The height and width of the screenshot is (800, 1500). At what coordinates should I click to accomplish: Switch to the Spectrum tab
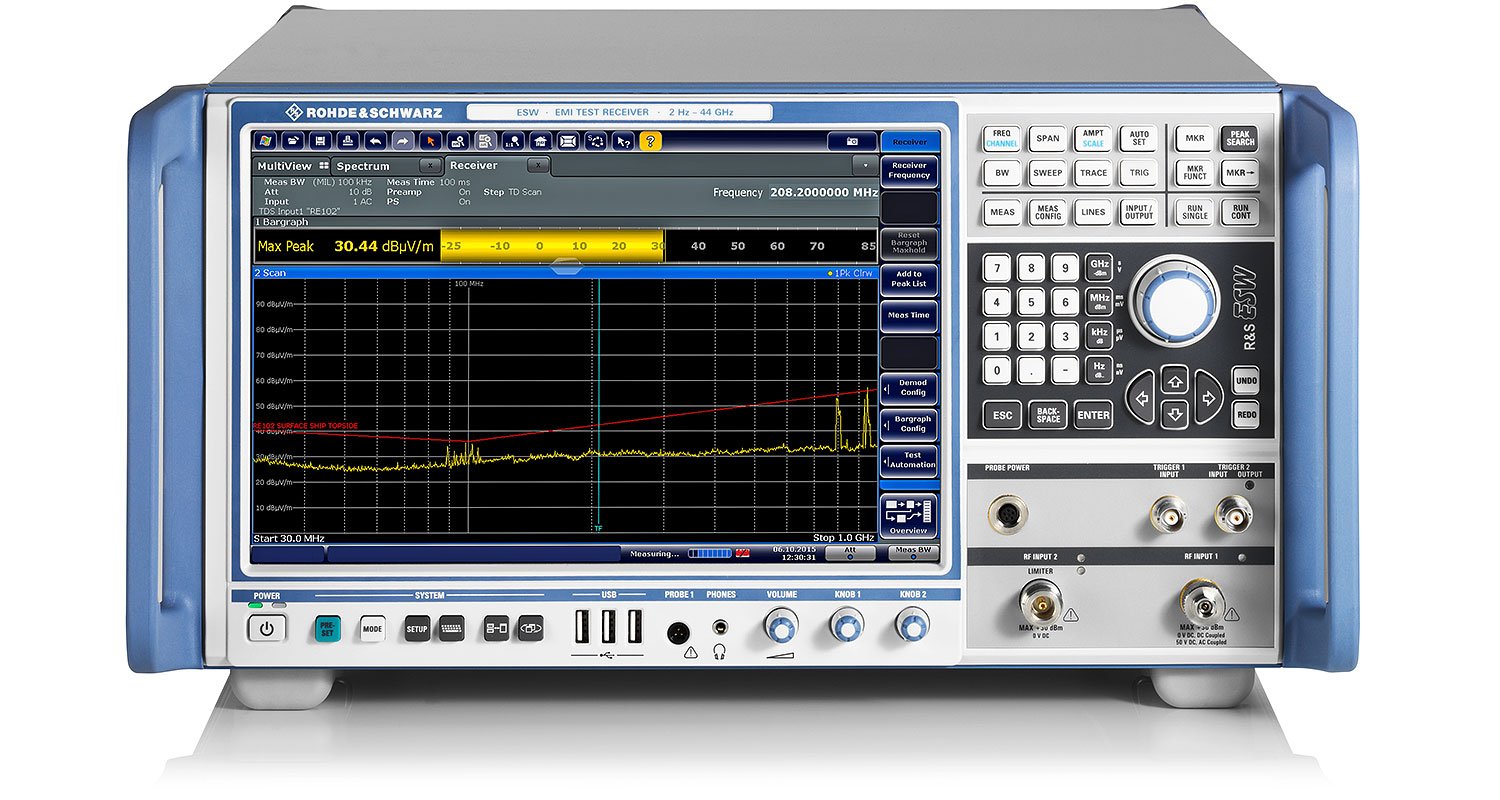[365, 165]
